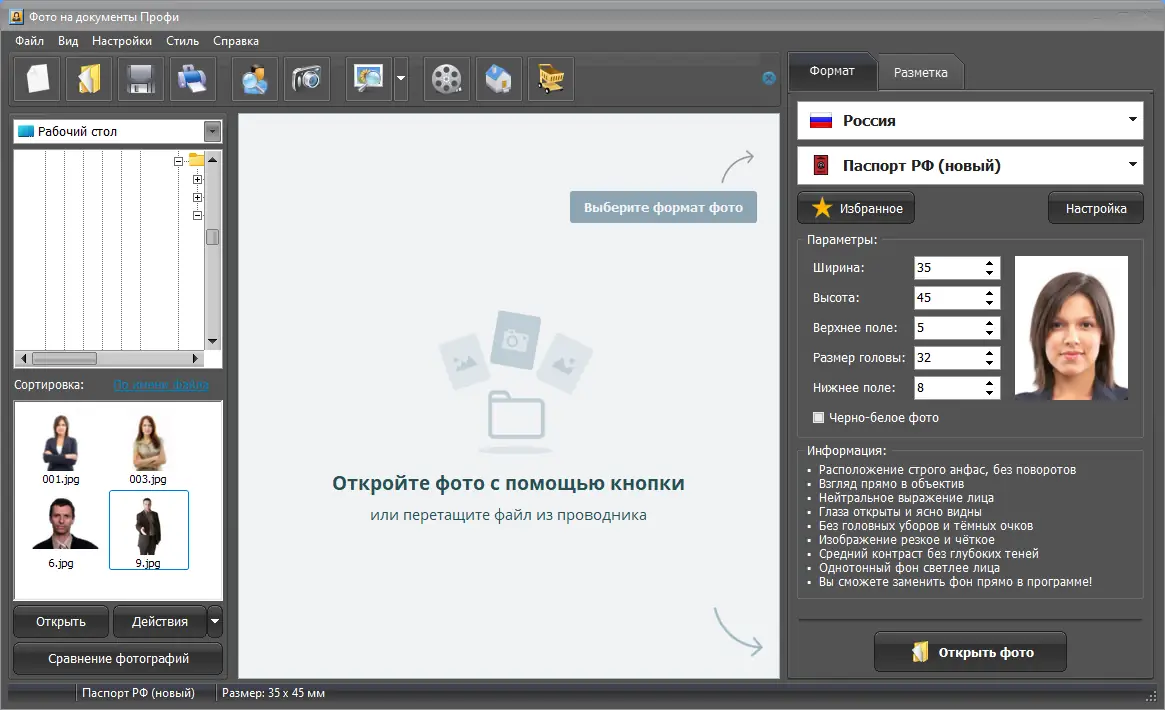Open printing using printer toolbar icon

tap(192, 79)
